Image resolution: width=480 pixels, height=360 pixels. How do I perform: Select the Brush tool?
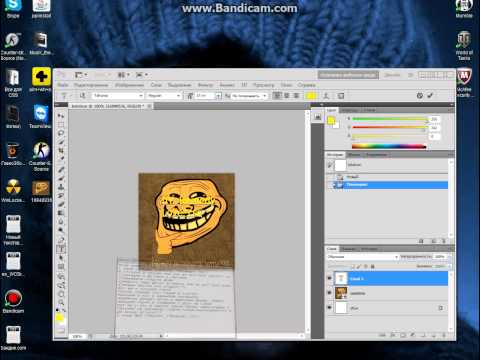pyautogui.click(x=61, y=178)
